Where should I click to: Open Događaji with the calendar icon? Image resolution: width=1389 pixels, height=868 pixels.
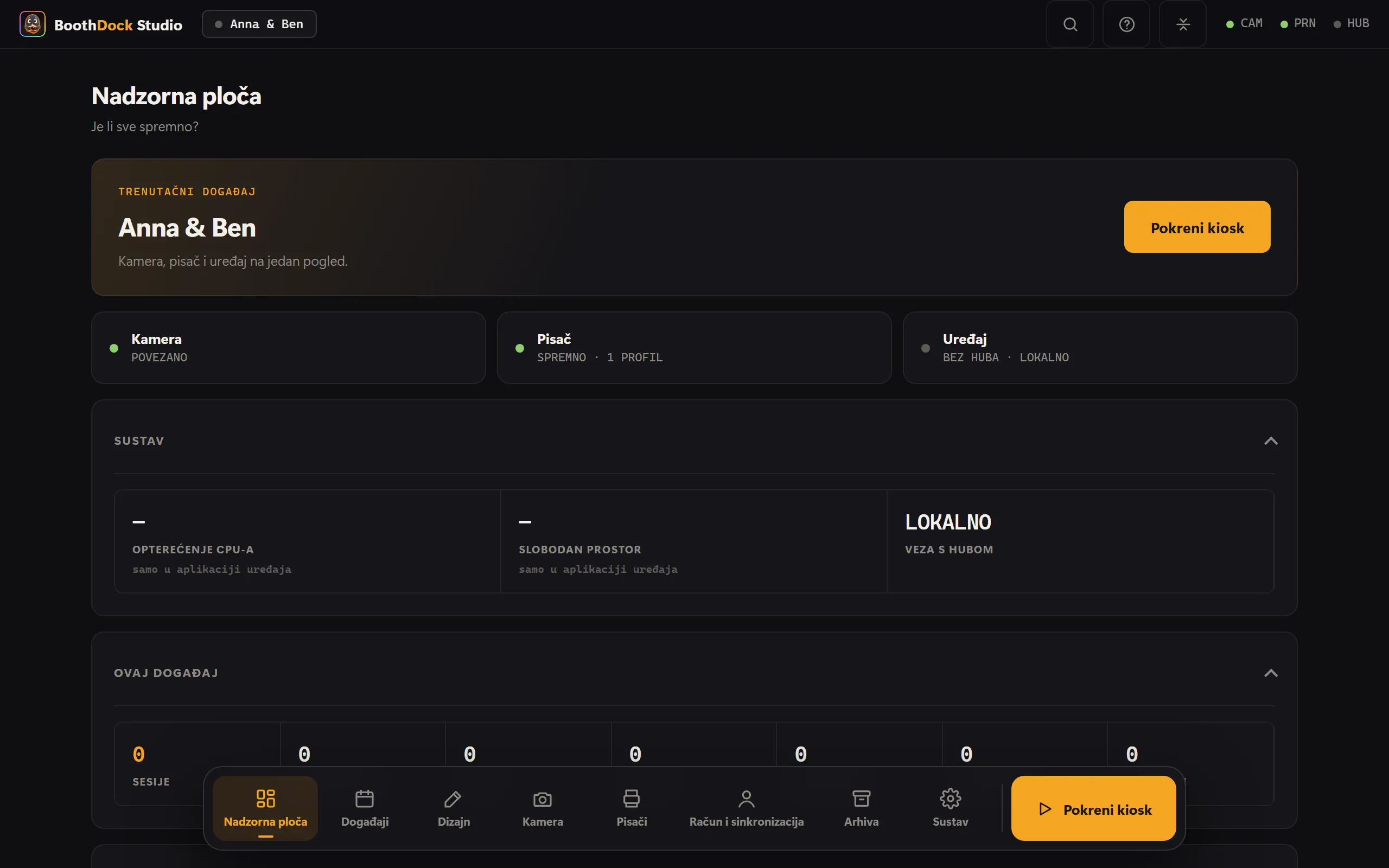365,808
